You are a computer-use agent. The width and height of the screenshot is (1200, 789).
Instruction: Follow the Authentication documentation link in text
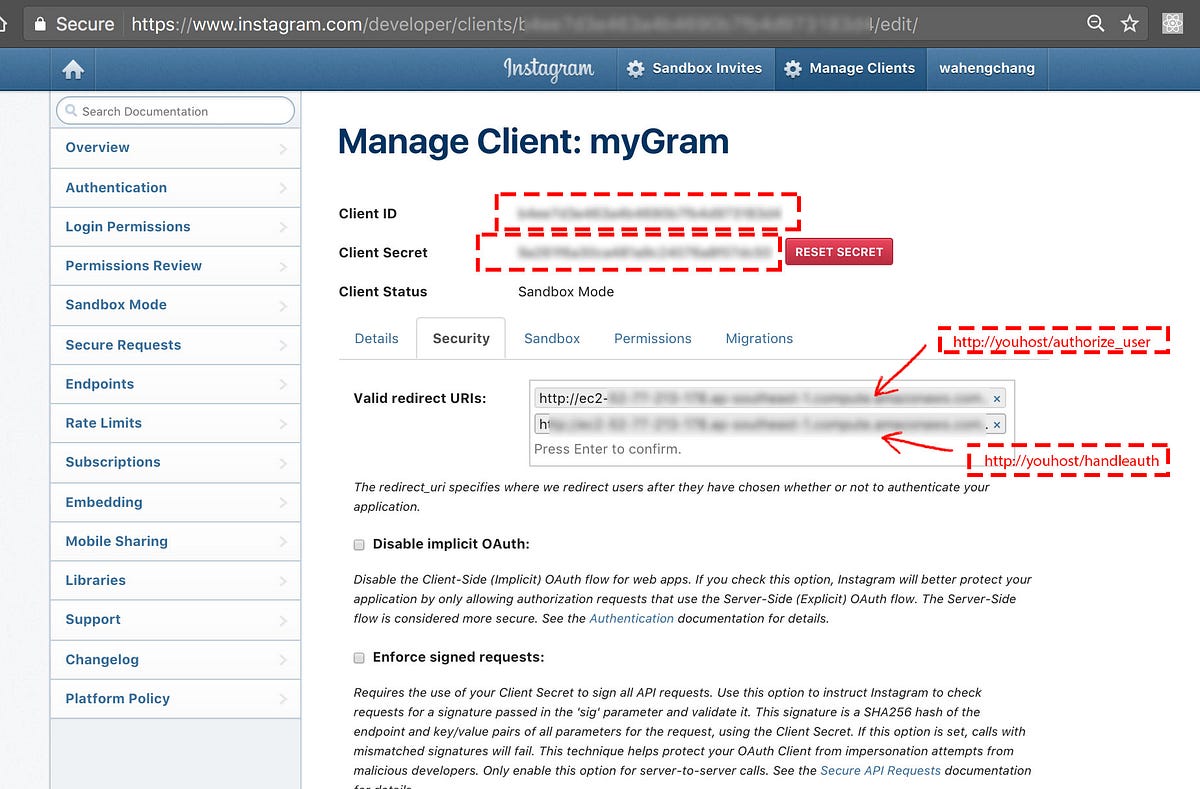(632, 619)
